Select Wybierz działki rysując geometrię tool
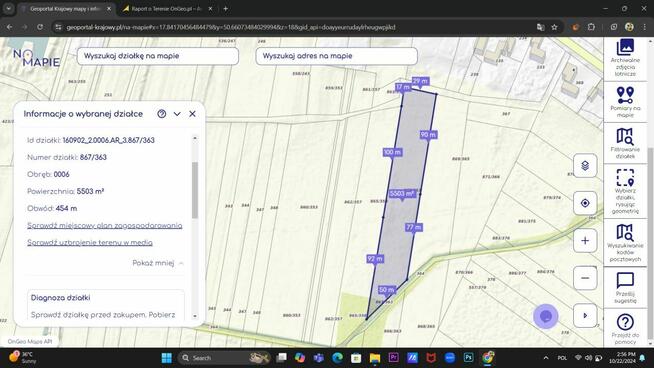654x368 pixels. pos(625,191)
